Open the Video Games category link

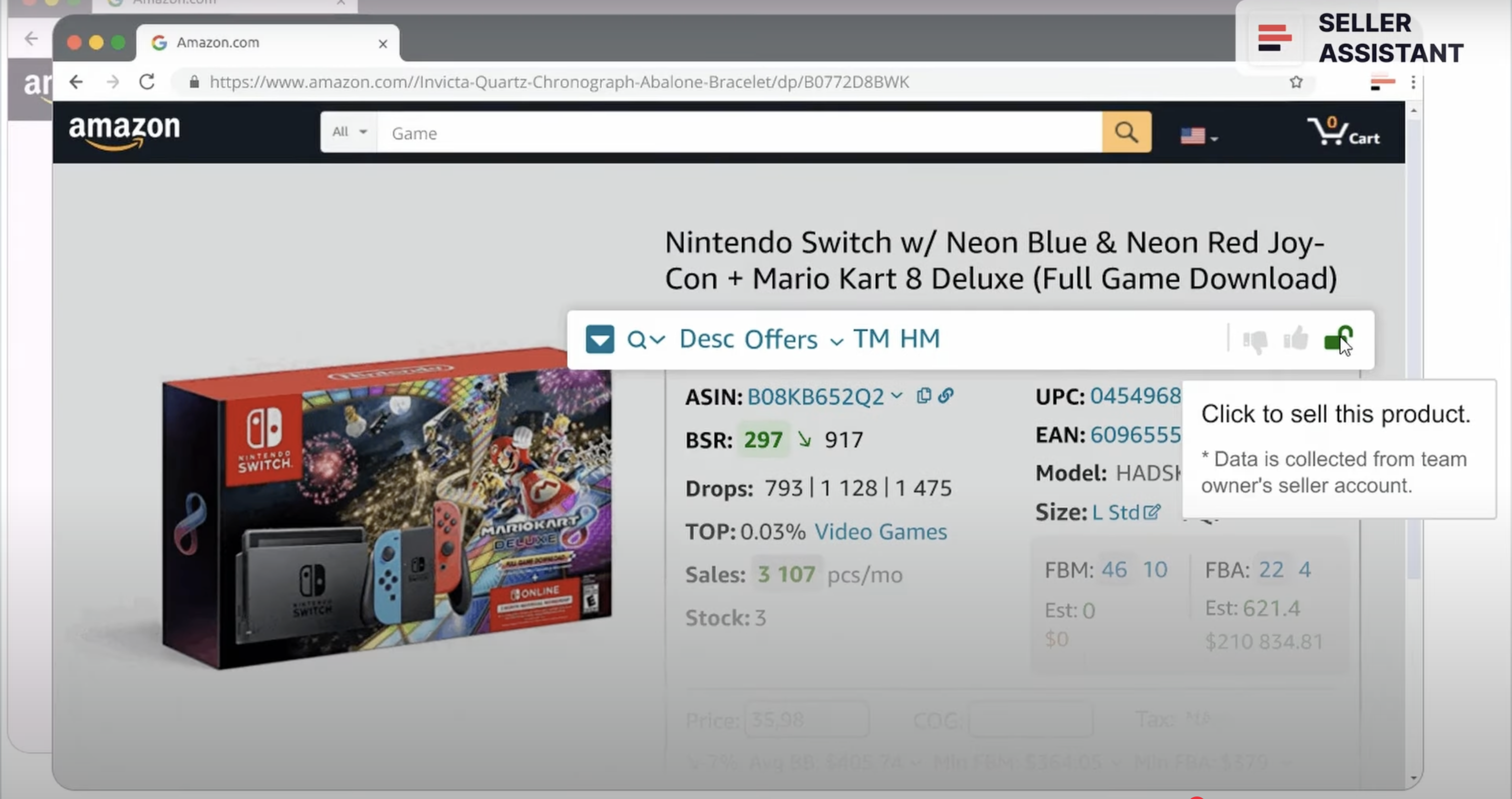tap(880, 532)
